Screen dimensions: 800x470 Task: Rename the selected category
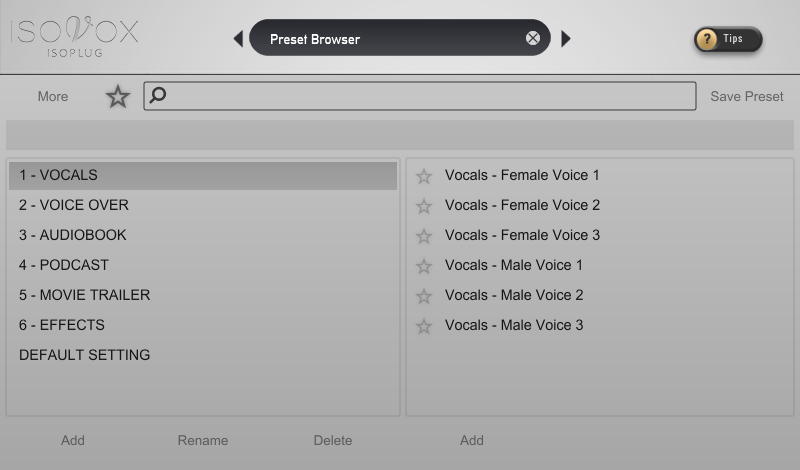(203, 440)
